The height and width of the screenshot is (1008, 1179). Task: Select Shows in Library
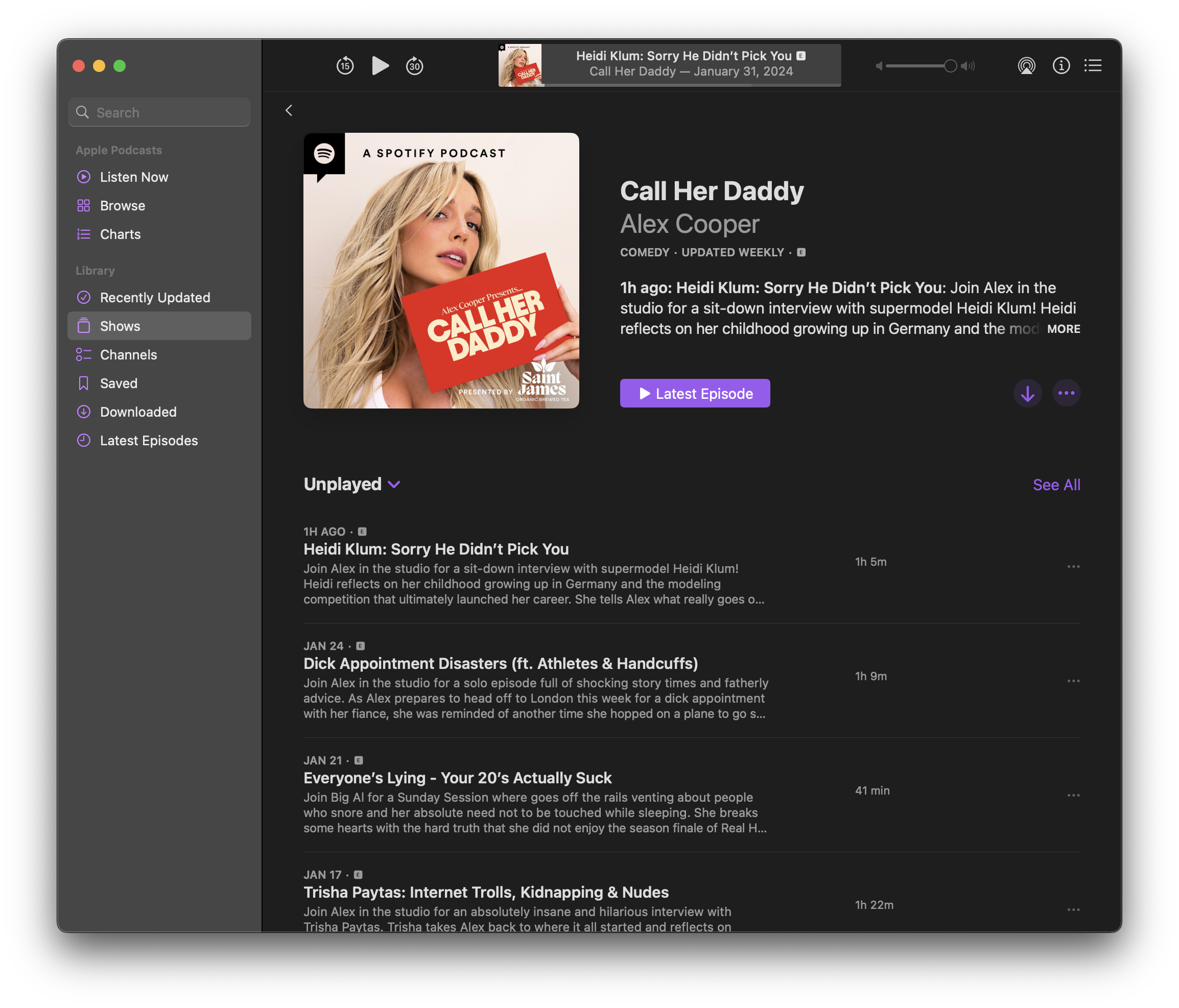pos(159,326)
